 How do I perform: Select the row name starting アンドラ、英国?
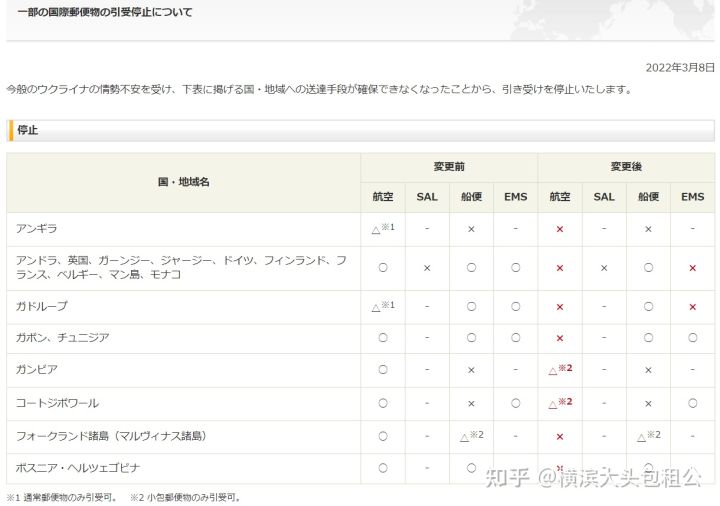pyautogui.click(x=181, y=267)
